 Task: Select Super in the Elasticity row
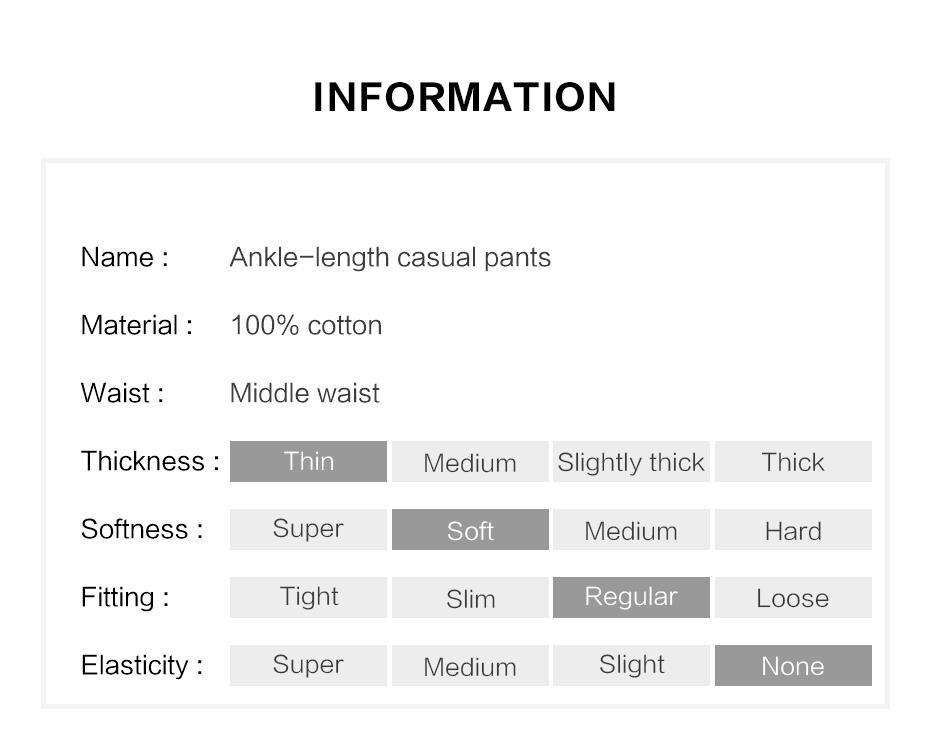point(308,665)
